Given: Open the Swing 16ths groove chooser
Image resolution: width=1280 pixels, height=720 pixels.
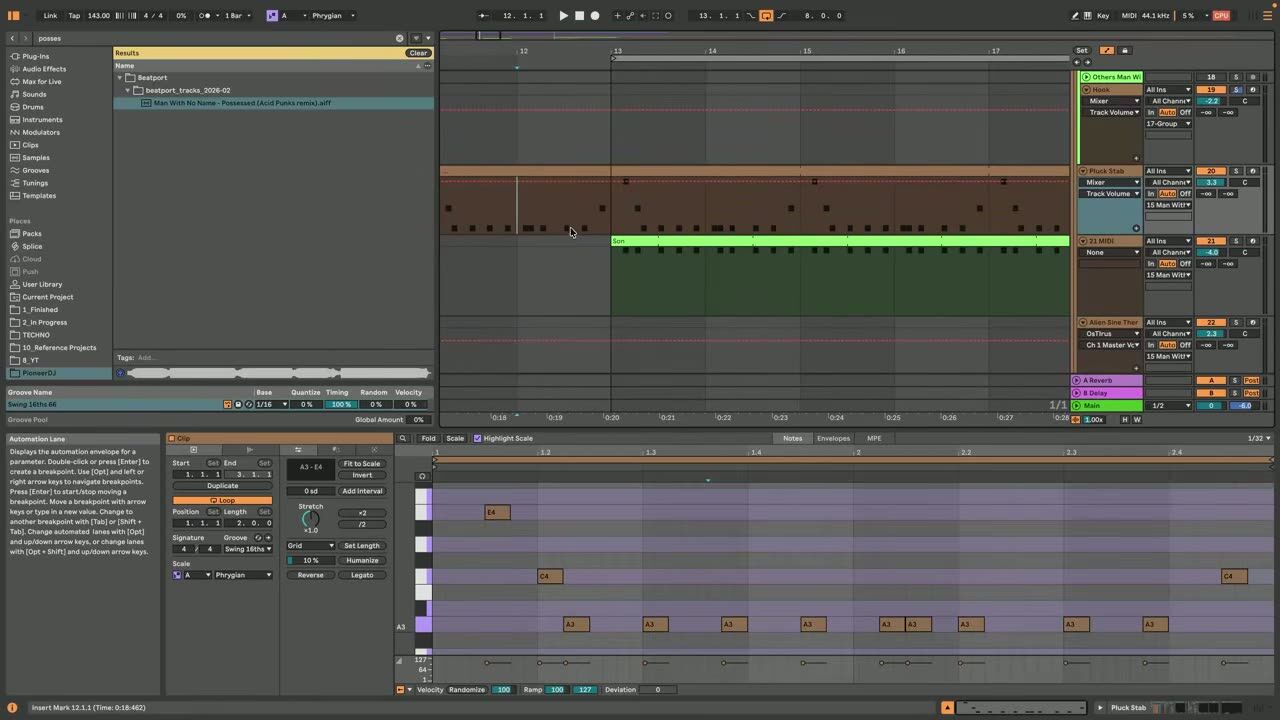Looking at the screenshot, I should pos(247,549).
